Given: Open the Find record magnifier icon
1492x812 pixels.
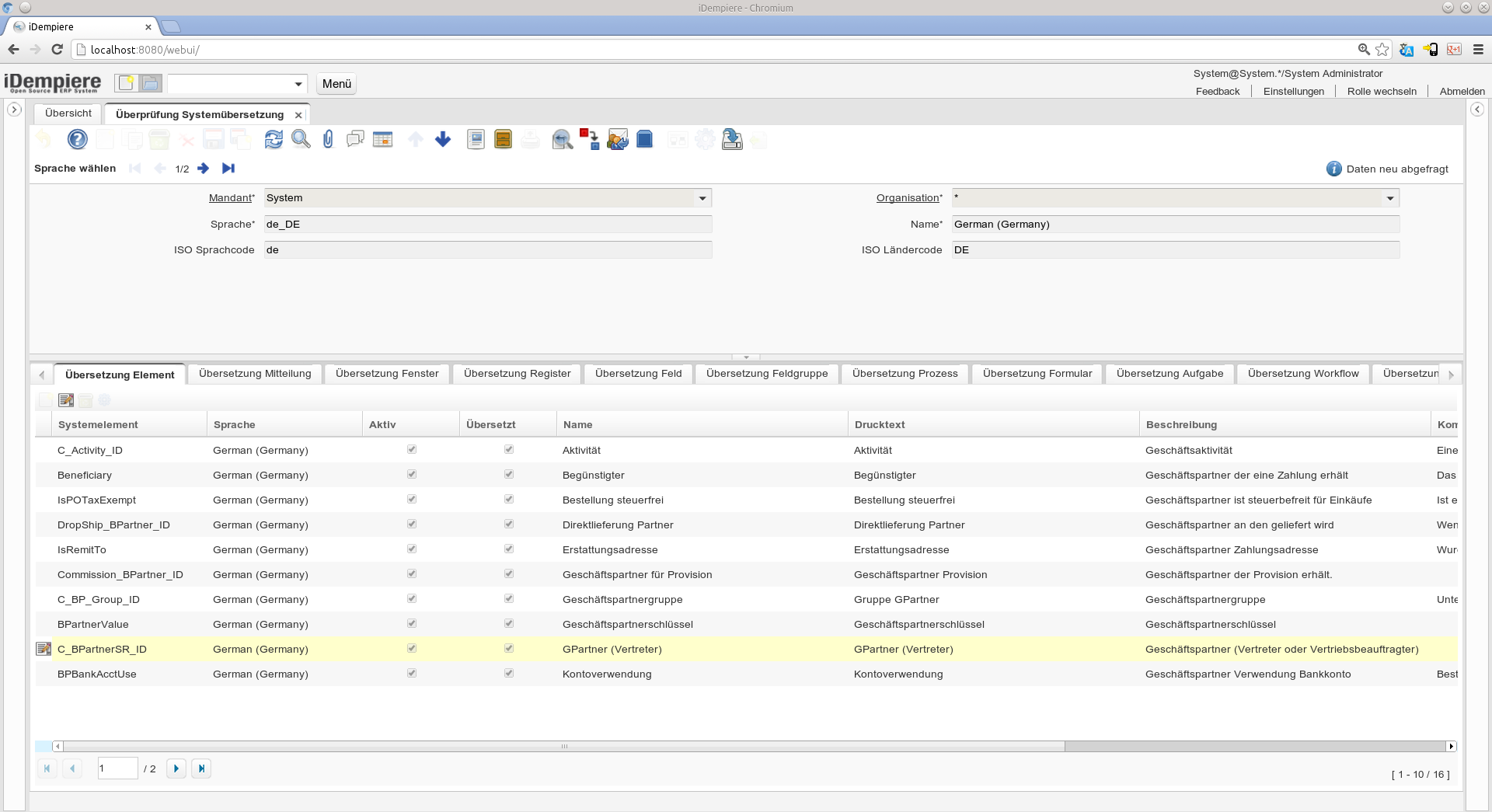Looking at the screenshot, I should pos(301,139).
